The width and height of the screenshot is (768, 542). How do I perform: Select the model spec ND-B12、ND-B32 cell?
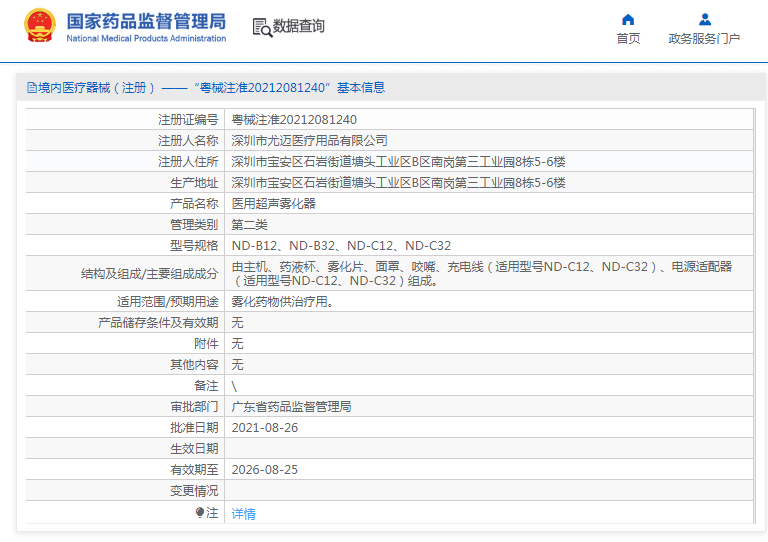[341, 245]
